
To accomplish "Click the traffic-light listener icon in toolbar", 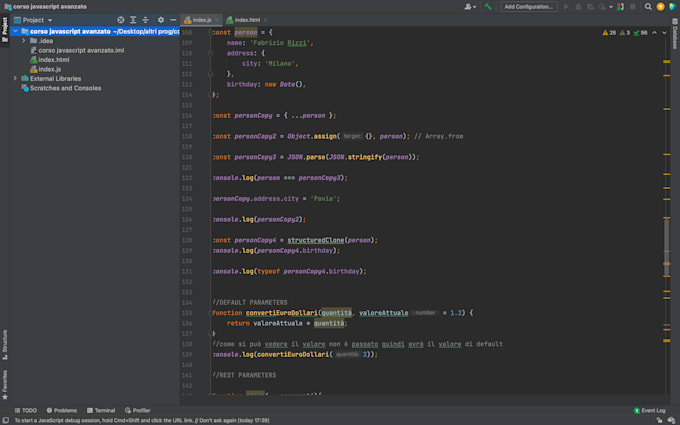I will [621, 7].
